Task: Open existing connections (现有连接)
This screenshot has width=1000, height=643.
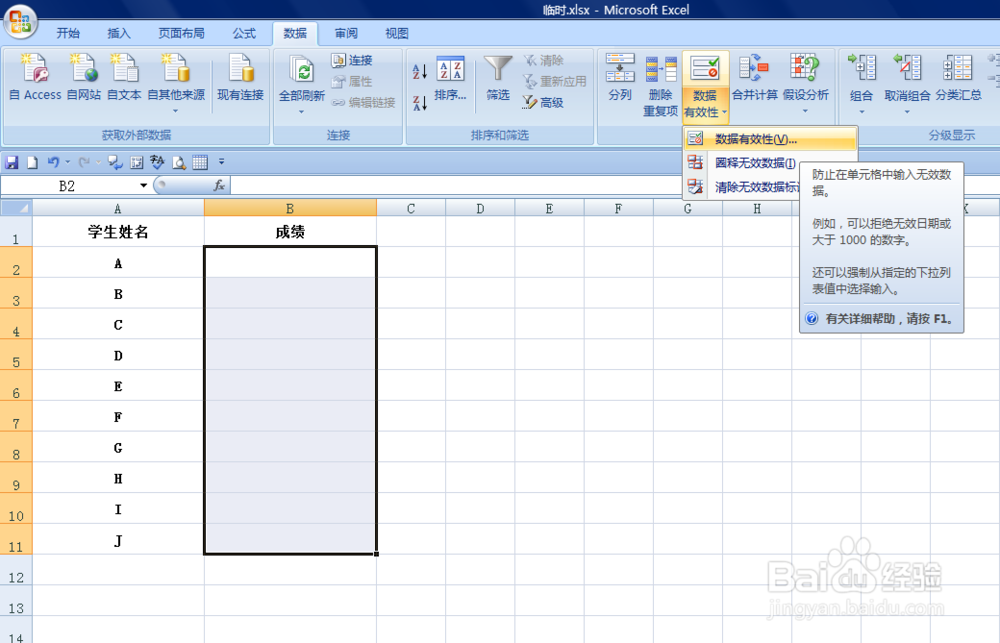Action: click(240, 78)
